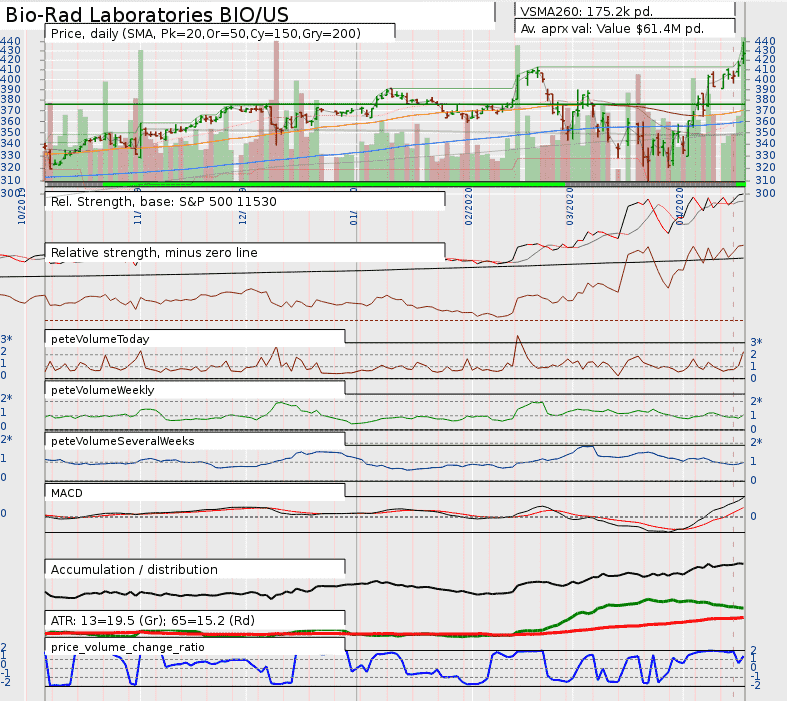
Task: Click the Bio-Rad Laboratories BIO/US chart title
Action: 147,14
